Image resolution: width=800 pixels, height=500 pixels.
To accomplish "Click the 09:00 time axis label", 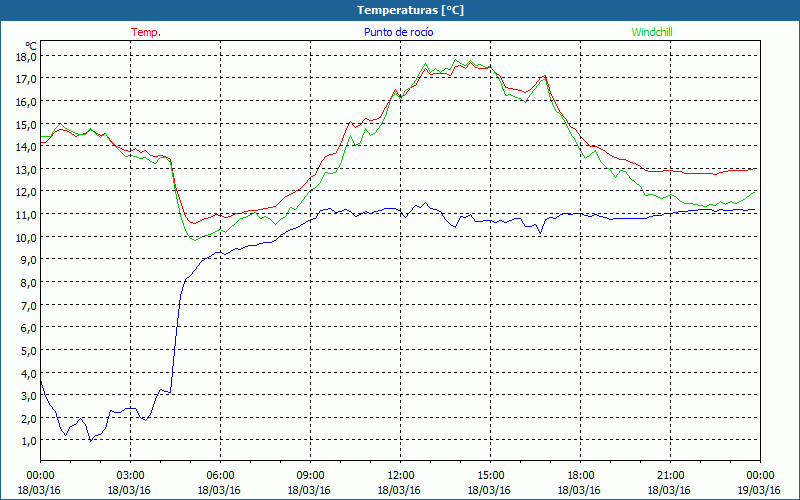I will (x=310, y=475).
